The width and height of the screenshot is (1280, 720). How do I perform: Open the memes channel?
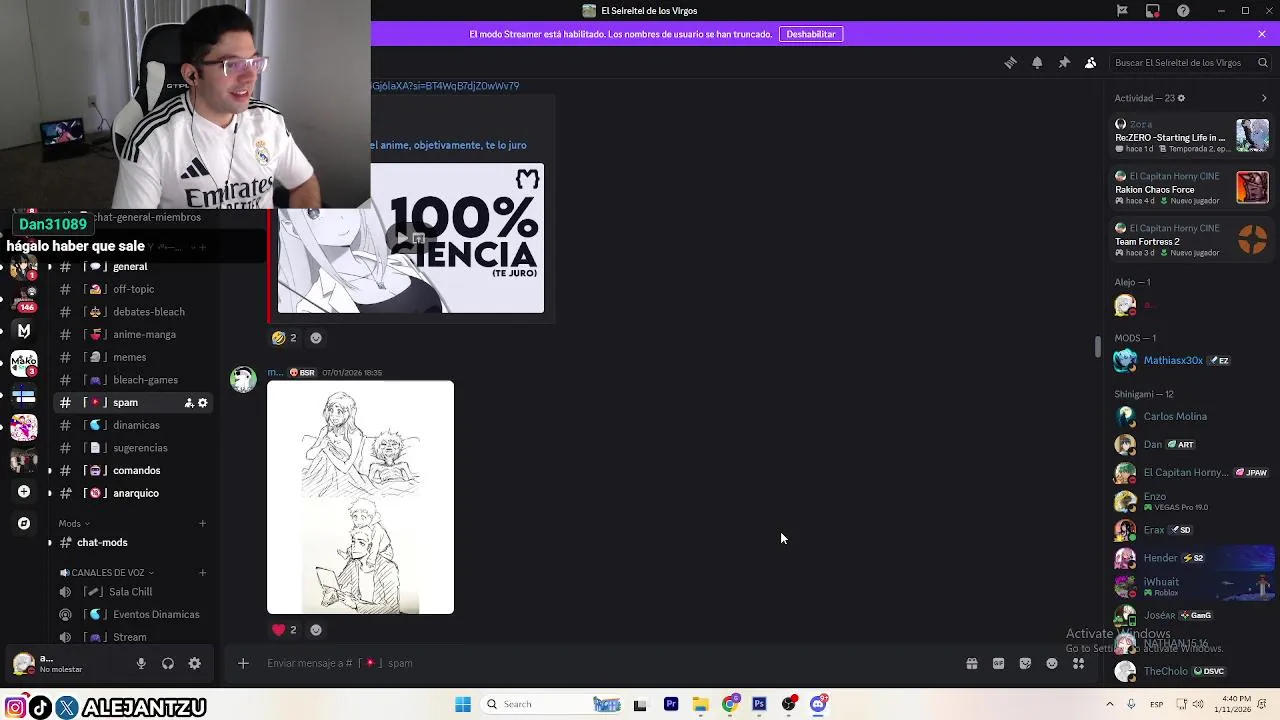133,357
